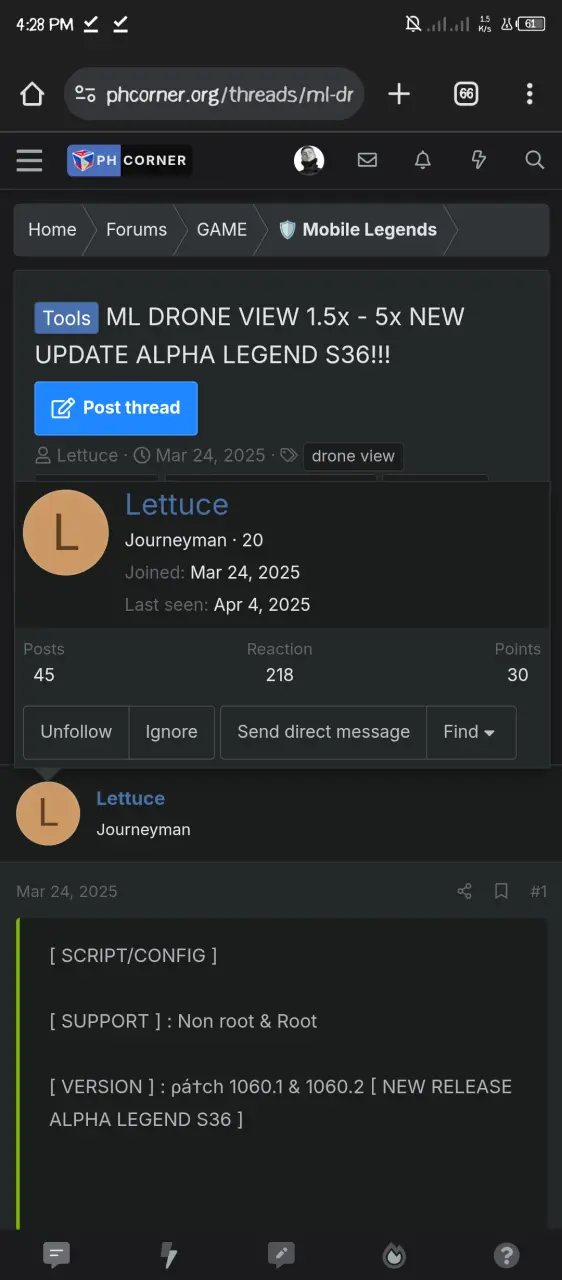Select text '[ SUPPORT ] : Non root & Root'
The height and width of the screenshot is (1280, 562).
coord(183,1021)
